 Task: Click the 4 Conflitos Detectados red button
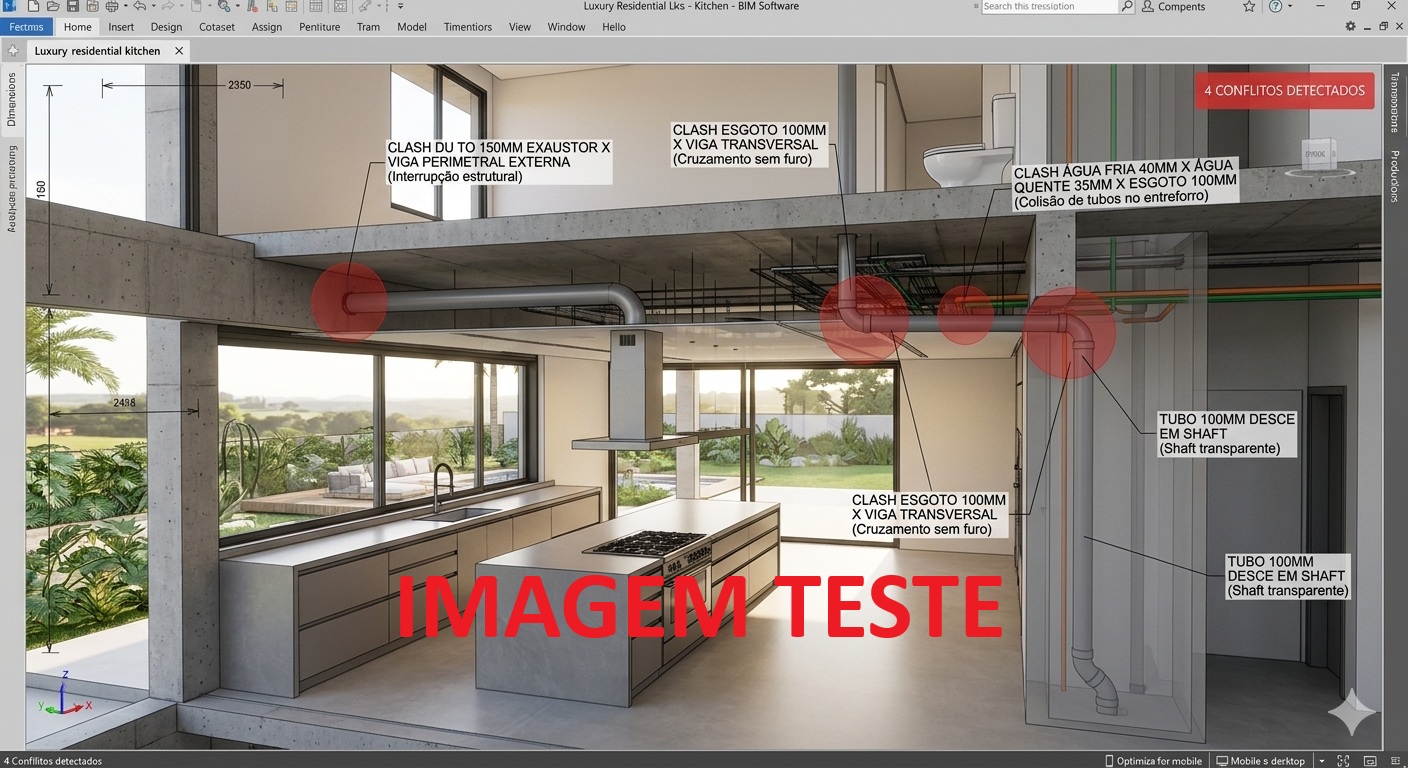[1284, 91]
